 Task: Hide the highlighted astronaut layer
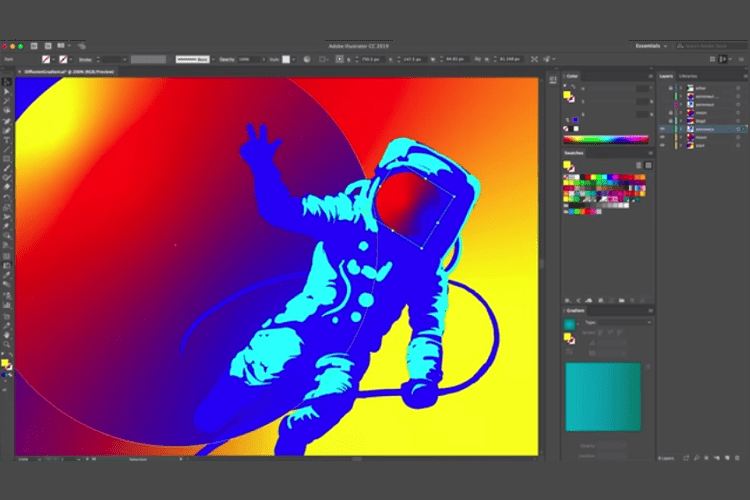click(x=662, y=129)
